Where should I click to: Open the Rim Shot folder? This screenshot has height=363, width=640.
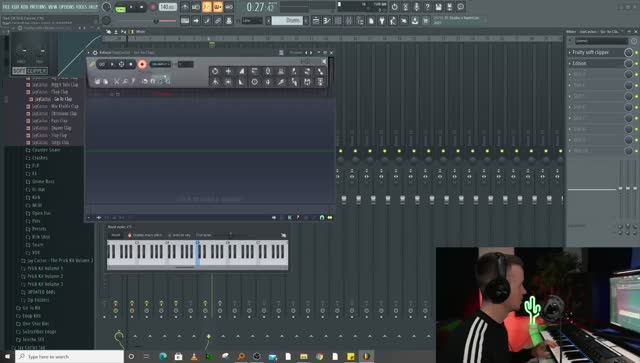41,237
